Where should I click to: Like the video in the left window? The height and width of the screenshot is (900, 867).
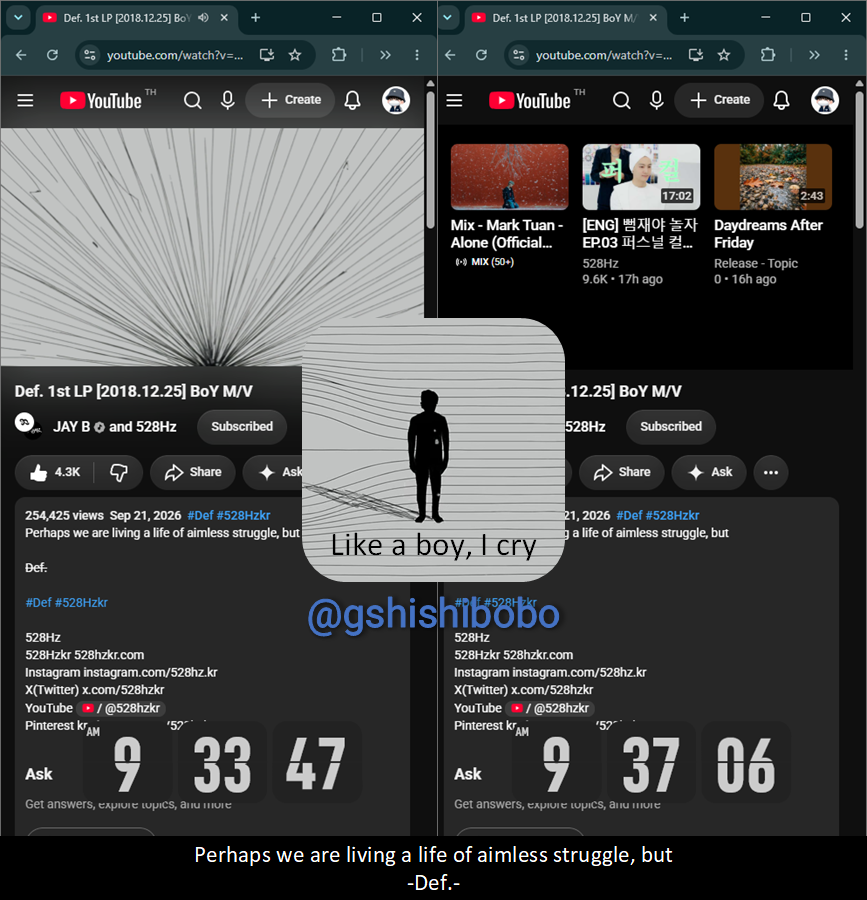tap(56, 472)
